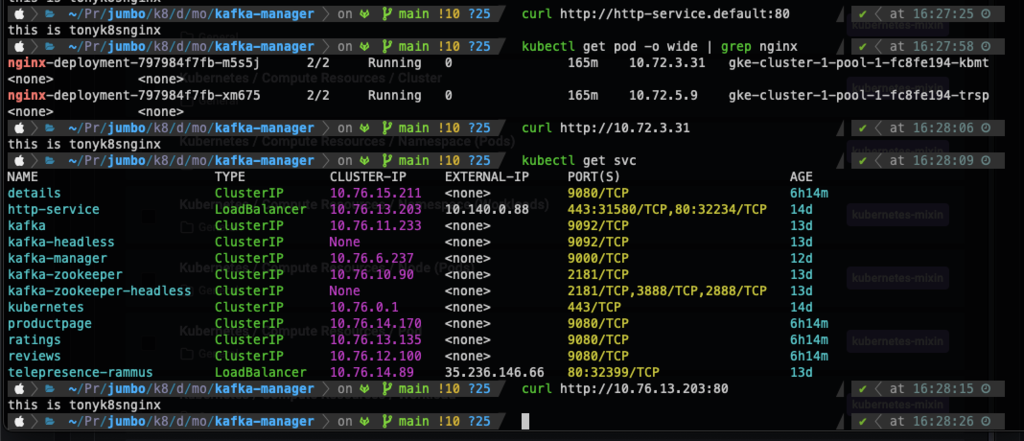1024x441 pixels.
Task: Click the NAME column header
Action: pyautogui.click(x=23, y=176)
